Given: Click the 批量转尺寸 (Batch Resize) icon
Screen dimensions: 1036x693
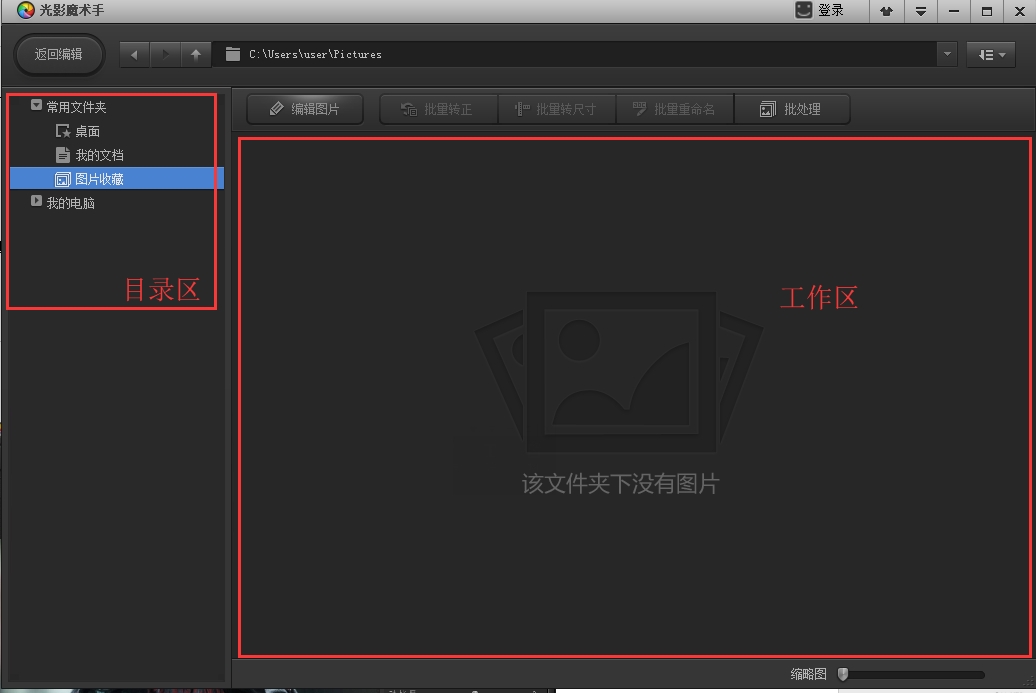Looking at the screenshot, I should [x=556, y=109].
